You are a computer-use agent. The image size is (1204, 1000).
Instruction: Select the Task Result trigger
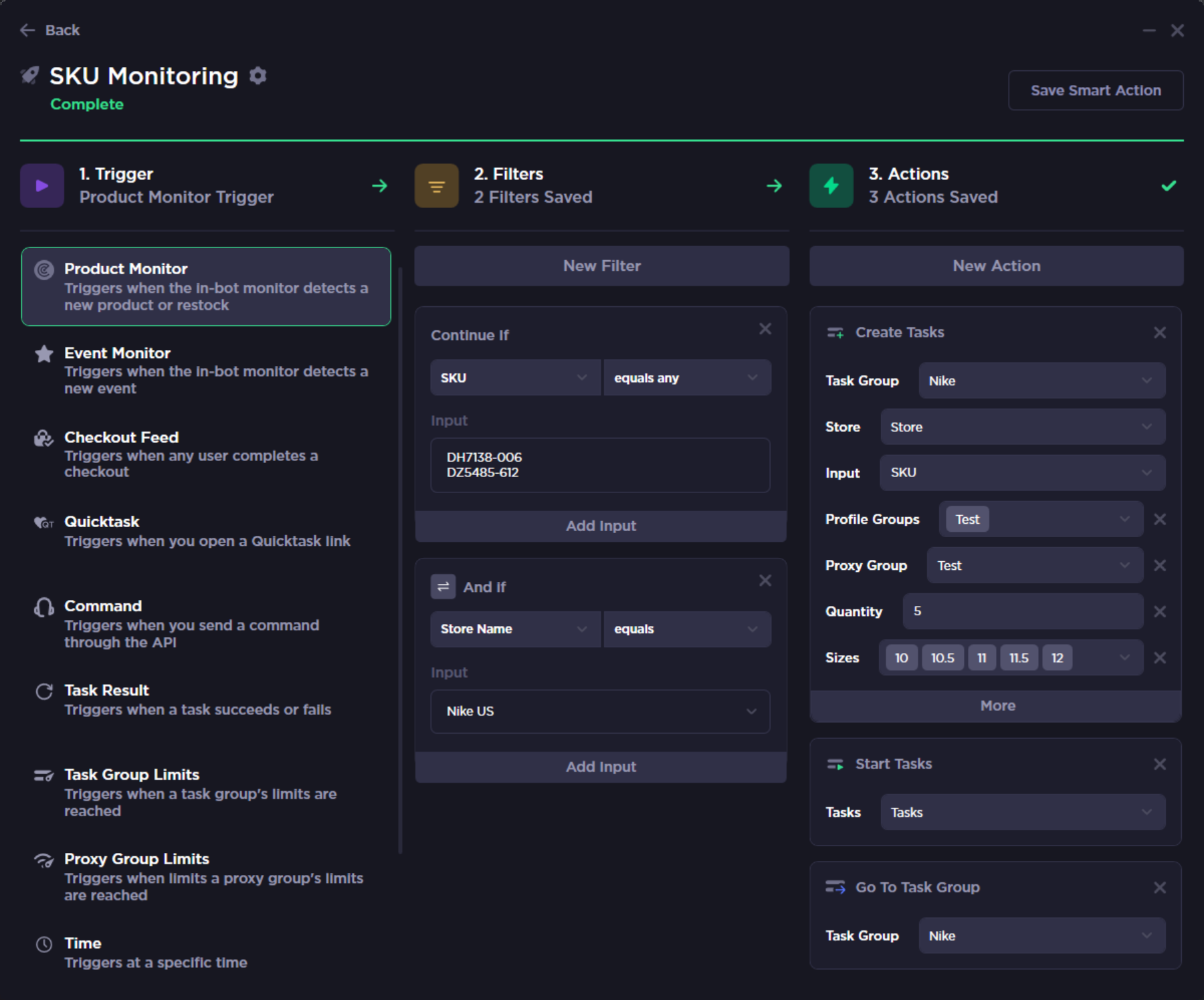(206, 700)
